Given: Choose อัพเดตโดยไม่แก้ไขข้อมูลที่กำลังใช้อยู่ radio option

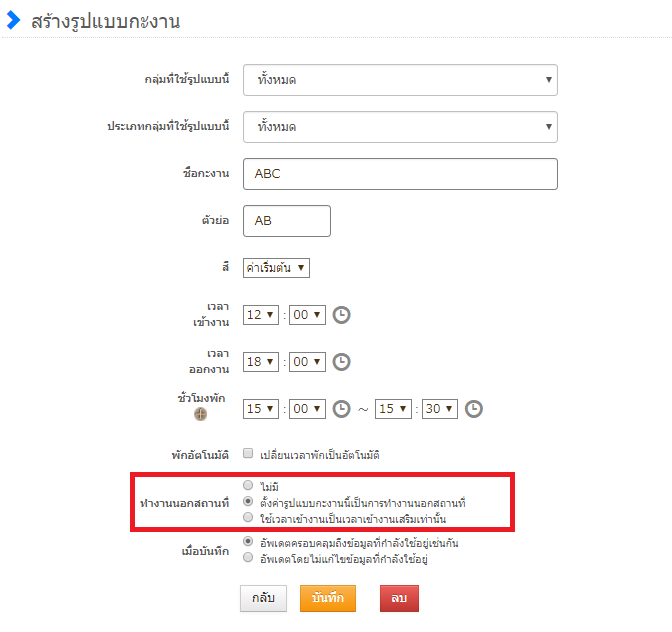Looking at the screenshot, I should coord(248,558).
